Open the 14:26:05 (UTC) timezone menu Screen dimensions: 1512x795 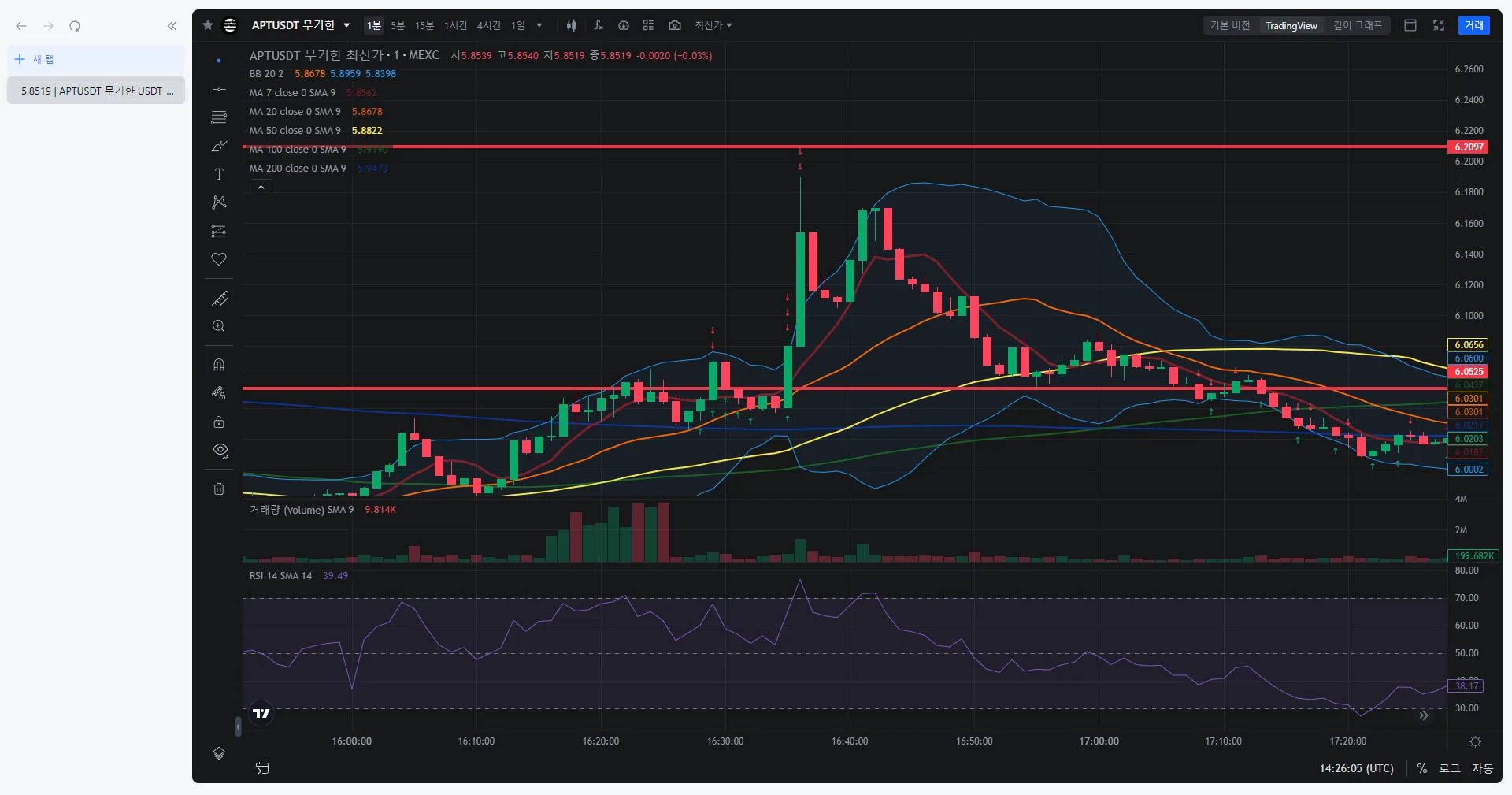click(x=1356, y=768)
